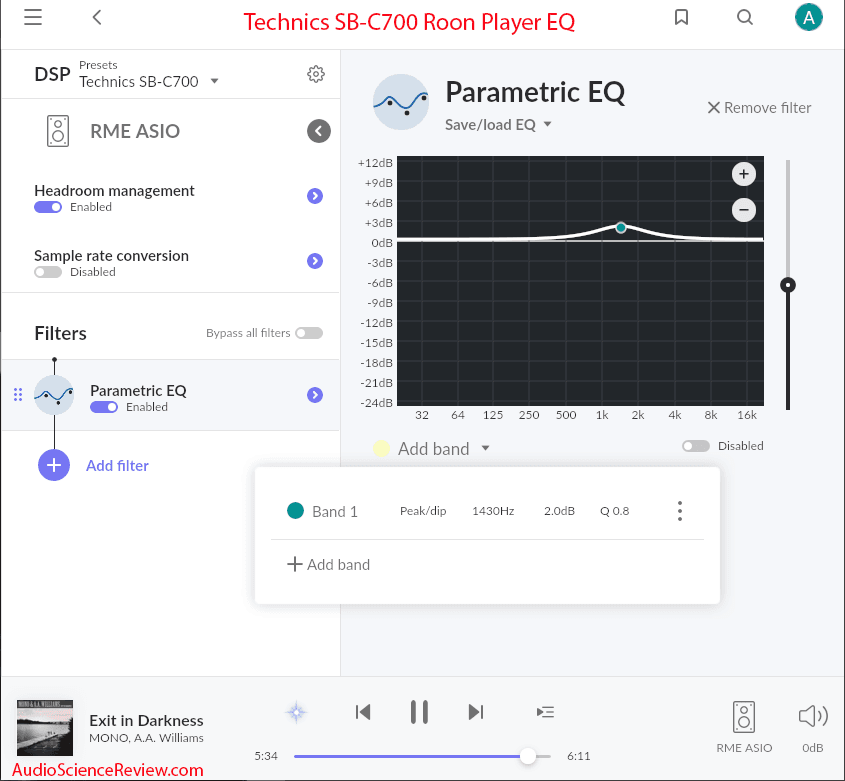
Task: Go back with the left arrow
Action: pos(97,17)
